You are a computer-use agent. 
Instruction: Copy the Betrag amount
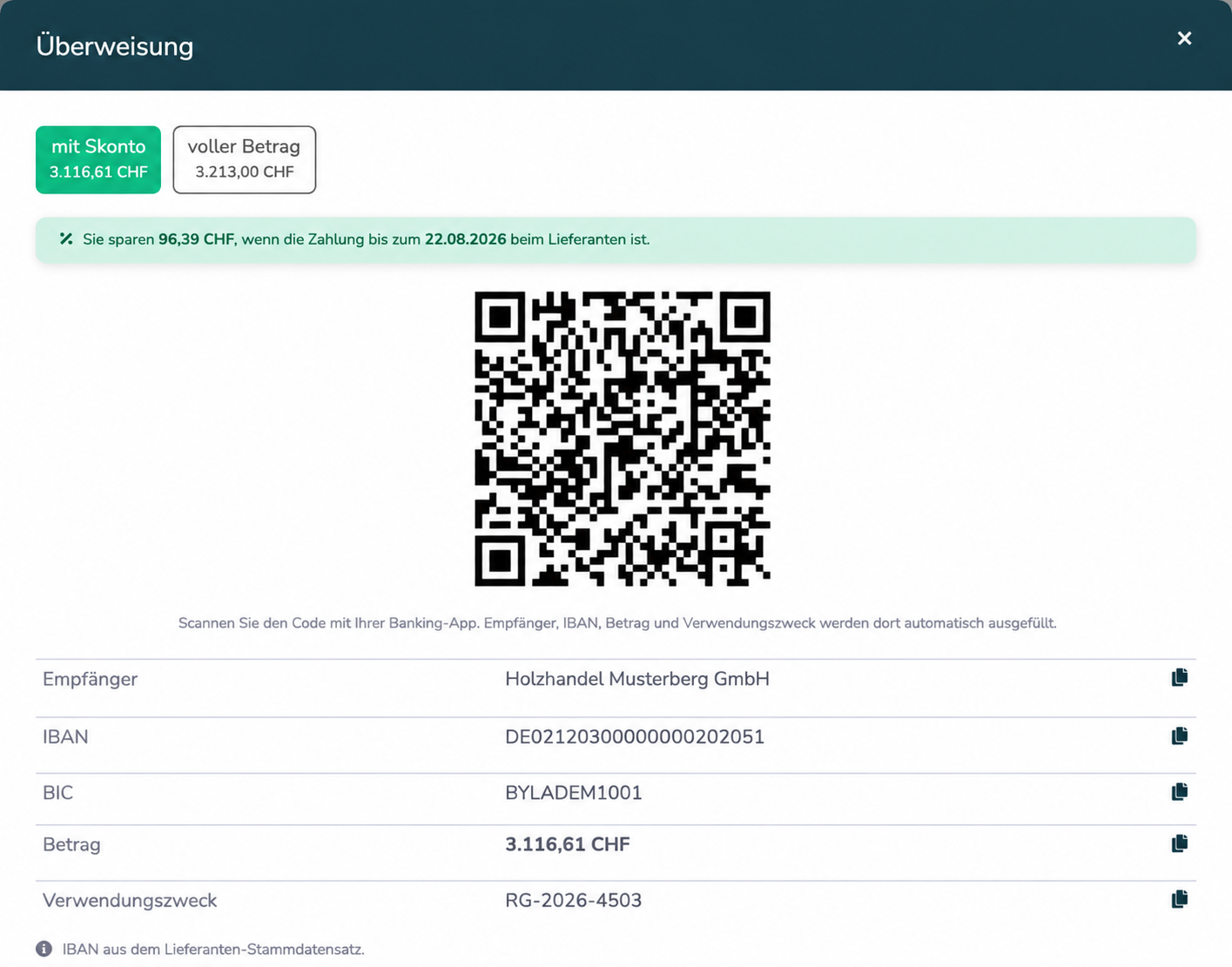pyautogui.click(x=1180, y=844)
